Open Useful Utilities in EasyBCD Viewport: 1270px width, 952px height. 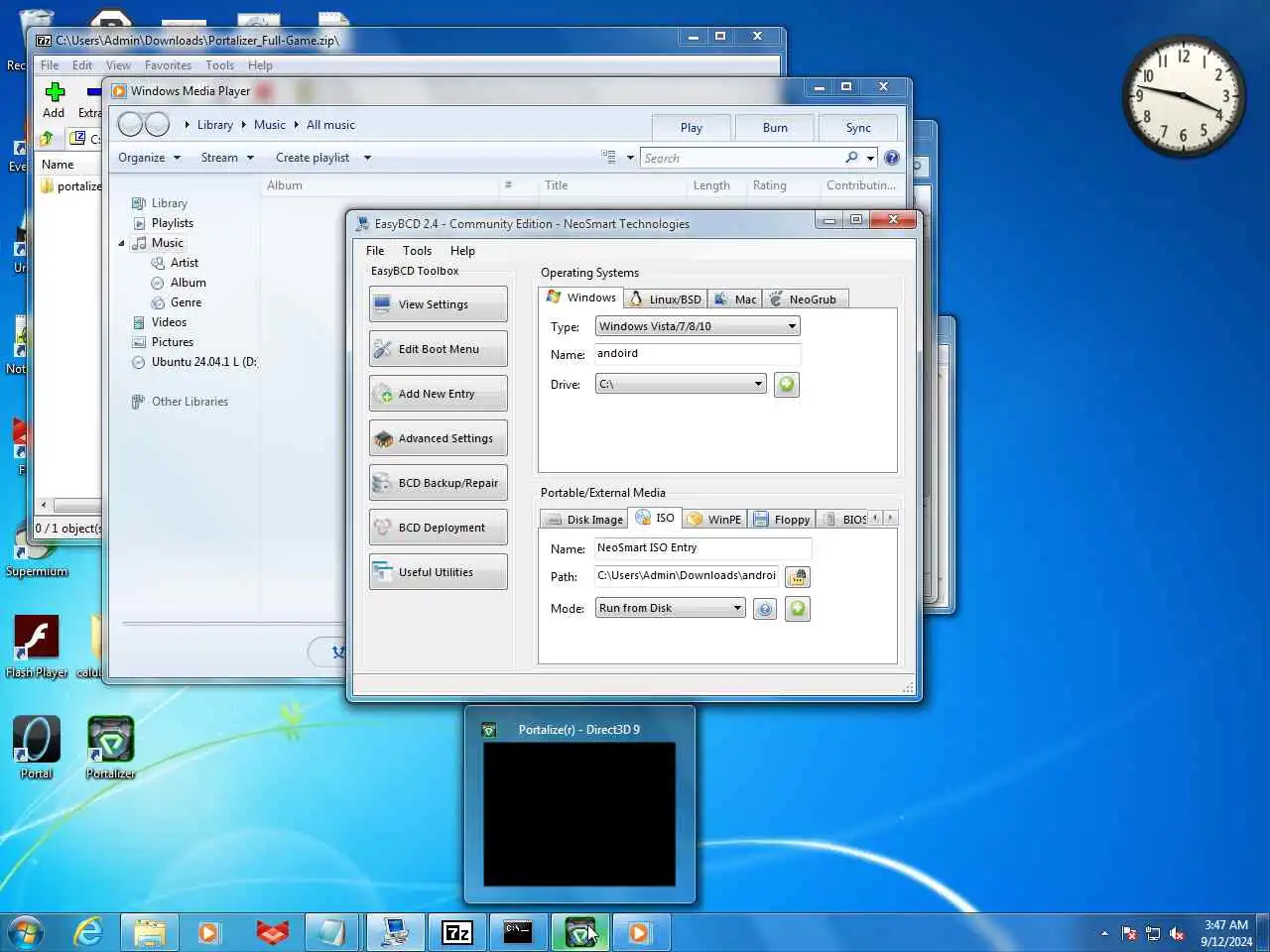pos(438,572)
